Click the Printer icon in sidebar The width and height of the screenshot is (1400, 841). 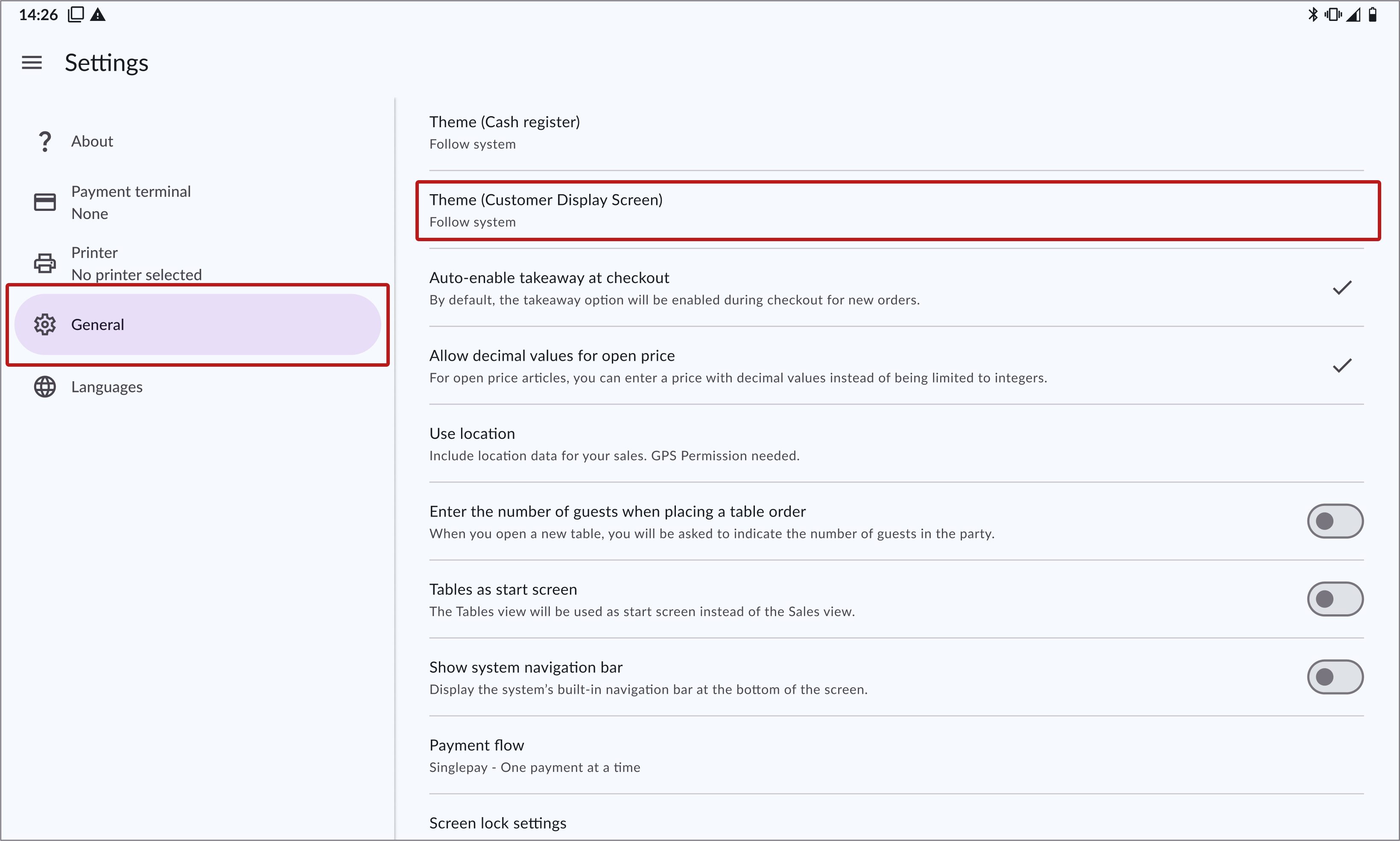pyautogui.click(x=45, y=263)
